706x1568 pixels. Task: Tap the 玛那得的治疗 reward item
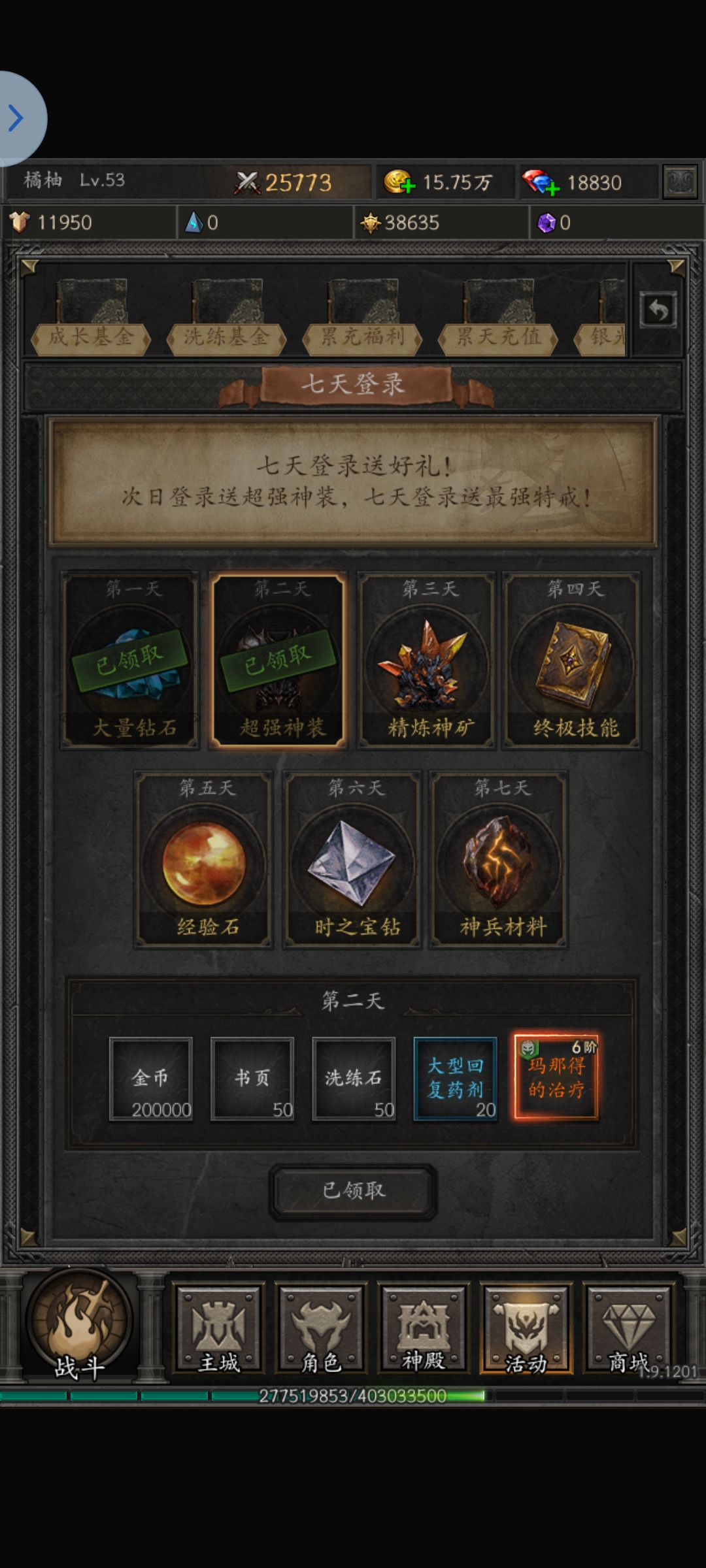(x=556, y=1079)
